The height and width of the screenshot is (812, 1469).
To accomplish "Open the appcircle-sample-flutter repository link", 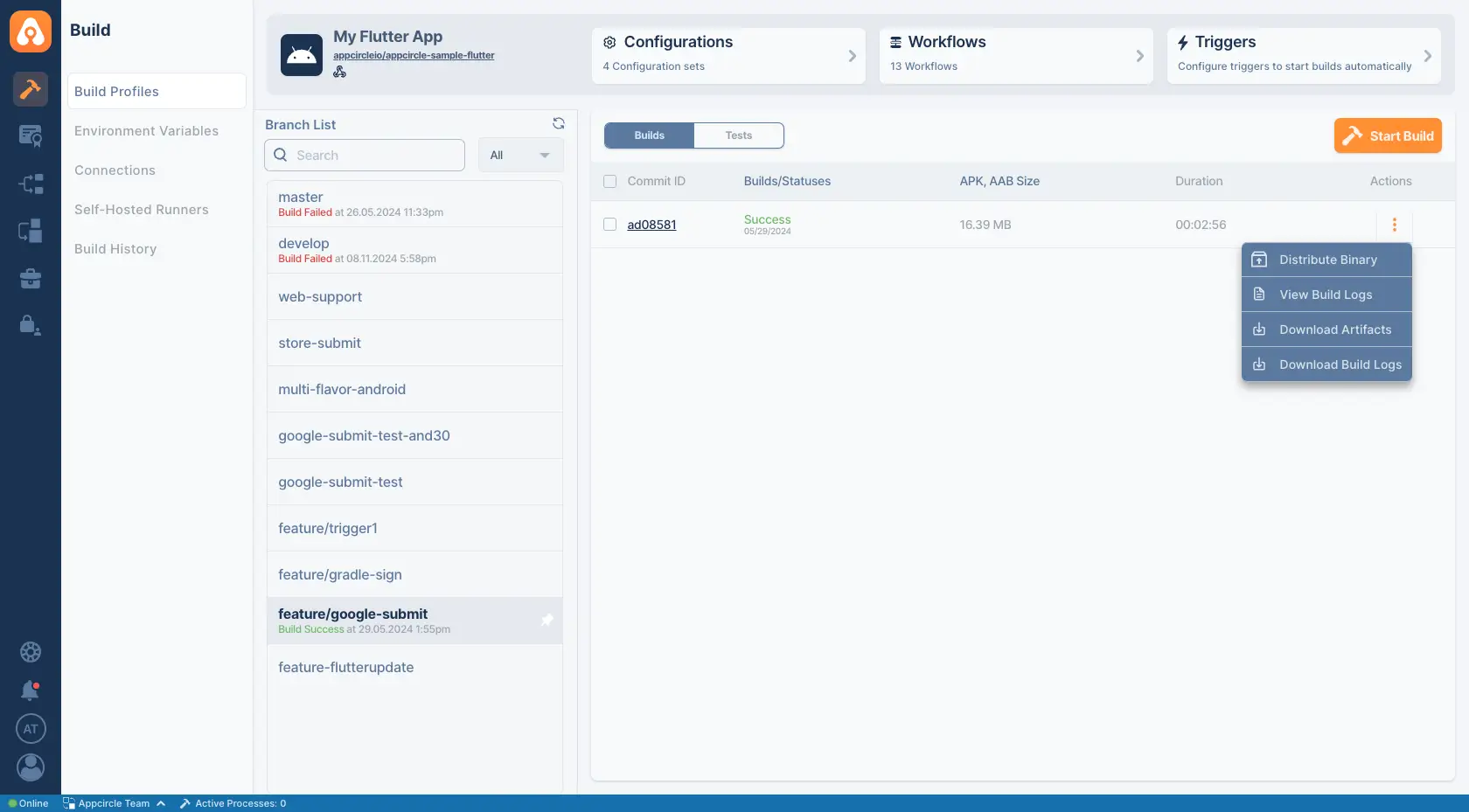I will coord(414,55).
